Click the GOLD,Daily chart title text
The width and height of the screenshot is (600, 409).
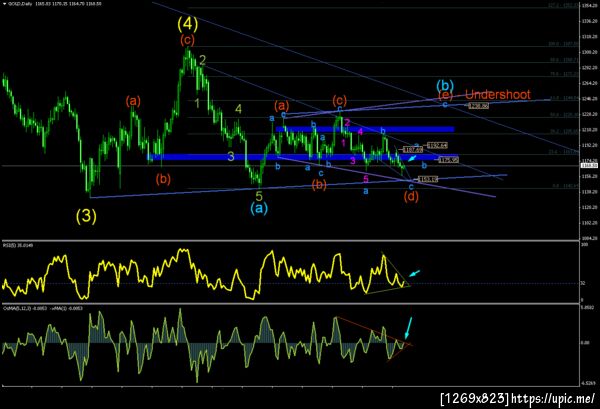click(18, 4)
